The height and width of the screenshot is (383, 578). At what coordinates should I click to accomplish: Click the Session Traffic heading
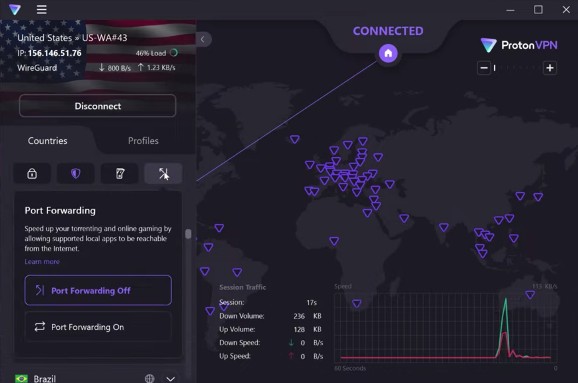click(243, 287)
